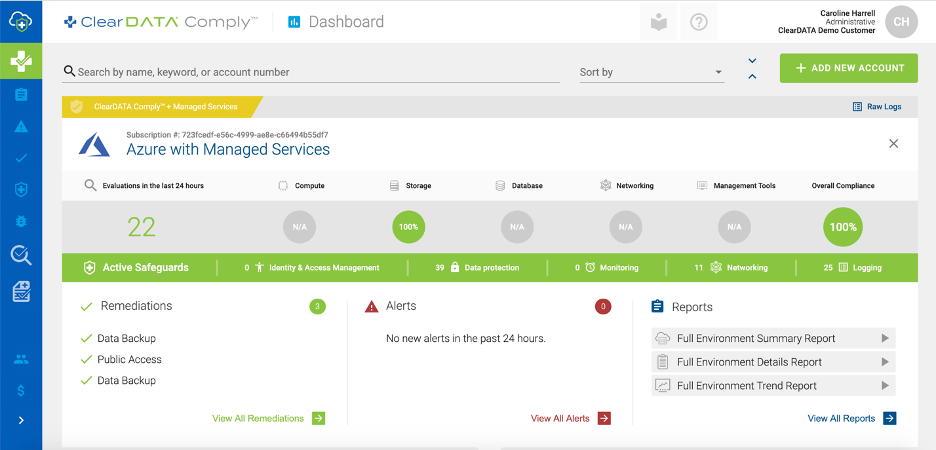Click the Database N/A circle

tap(517, 227)
